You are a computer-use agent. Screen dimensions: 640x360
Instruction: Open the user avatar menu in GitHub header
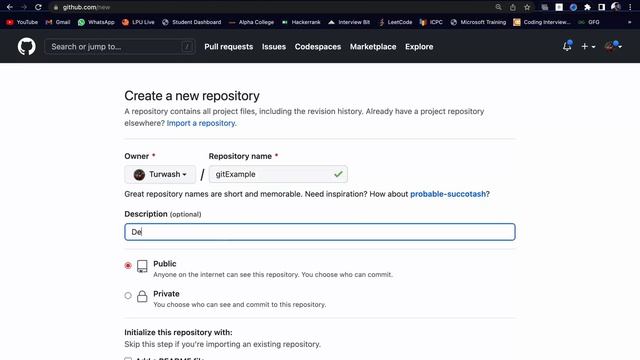pos(613,46)
